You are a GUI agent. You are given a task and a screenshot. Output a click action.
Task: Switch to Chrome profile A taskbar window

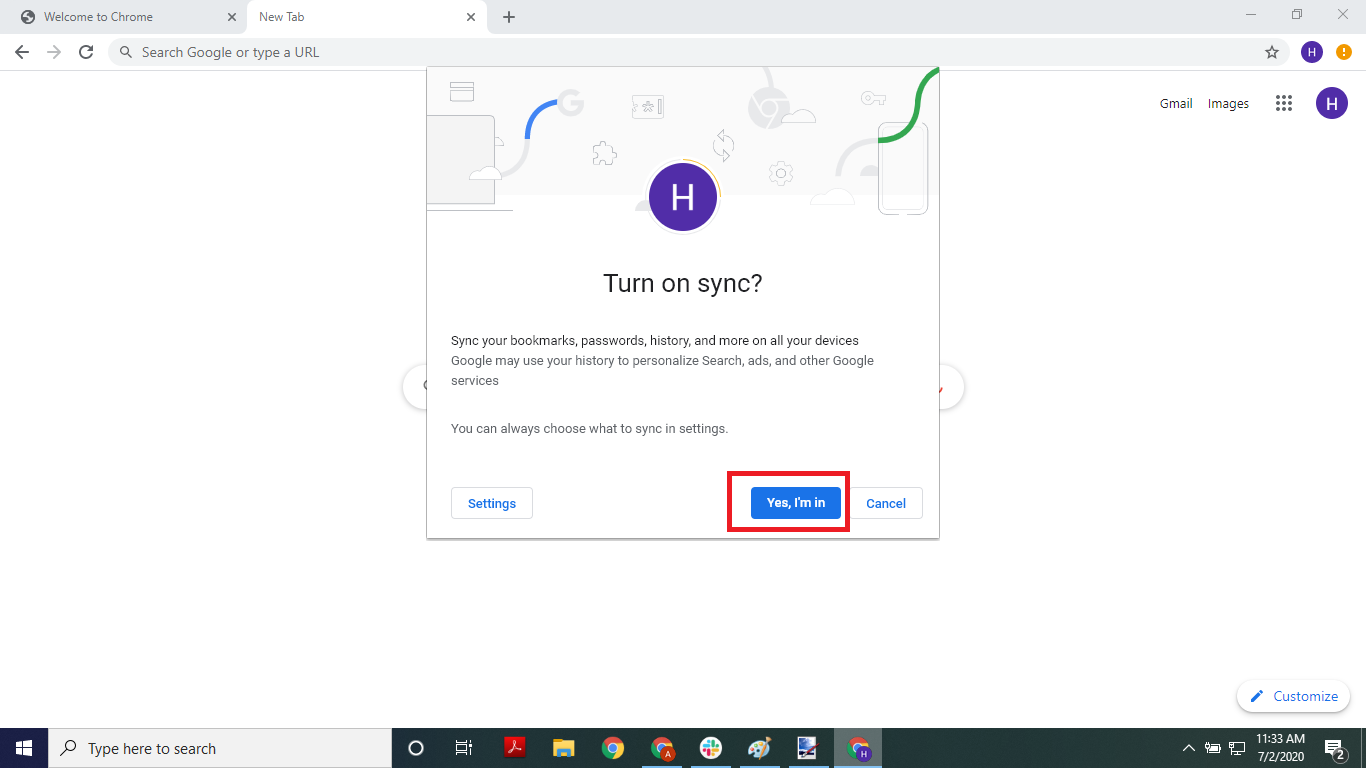click(x=661, y=748)
